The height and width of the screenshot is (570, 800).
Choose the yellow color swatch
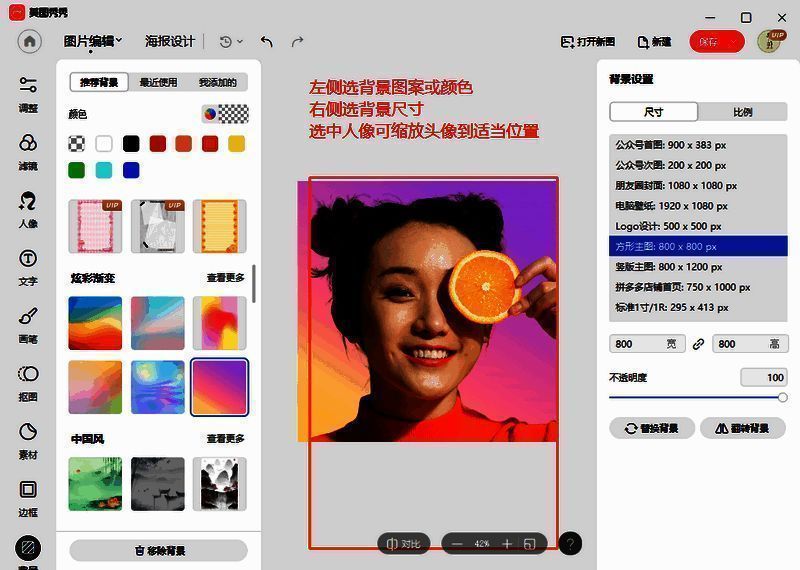236,143
